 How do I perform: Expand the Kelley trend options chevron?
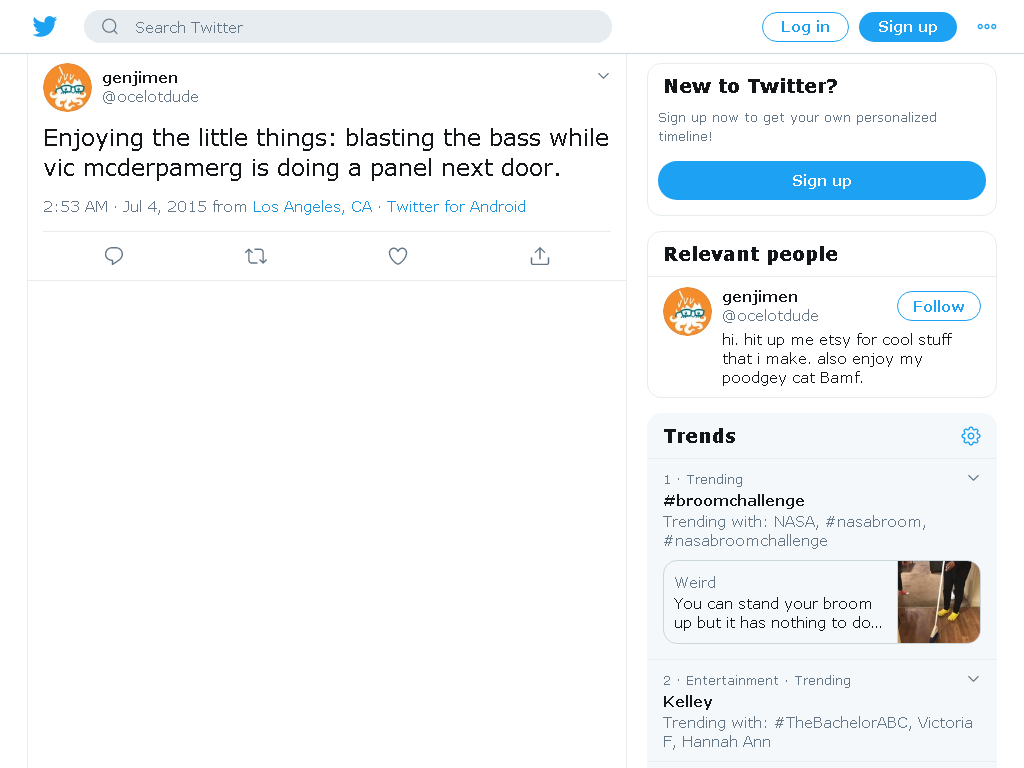(973, 679)
